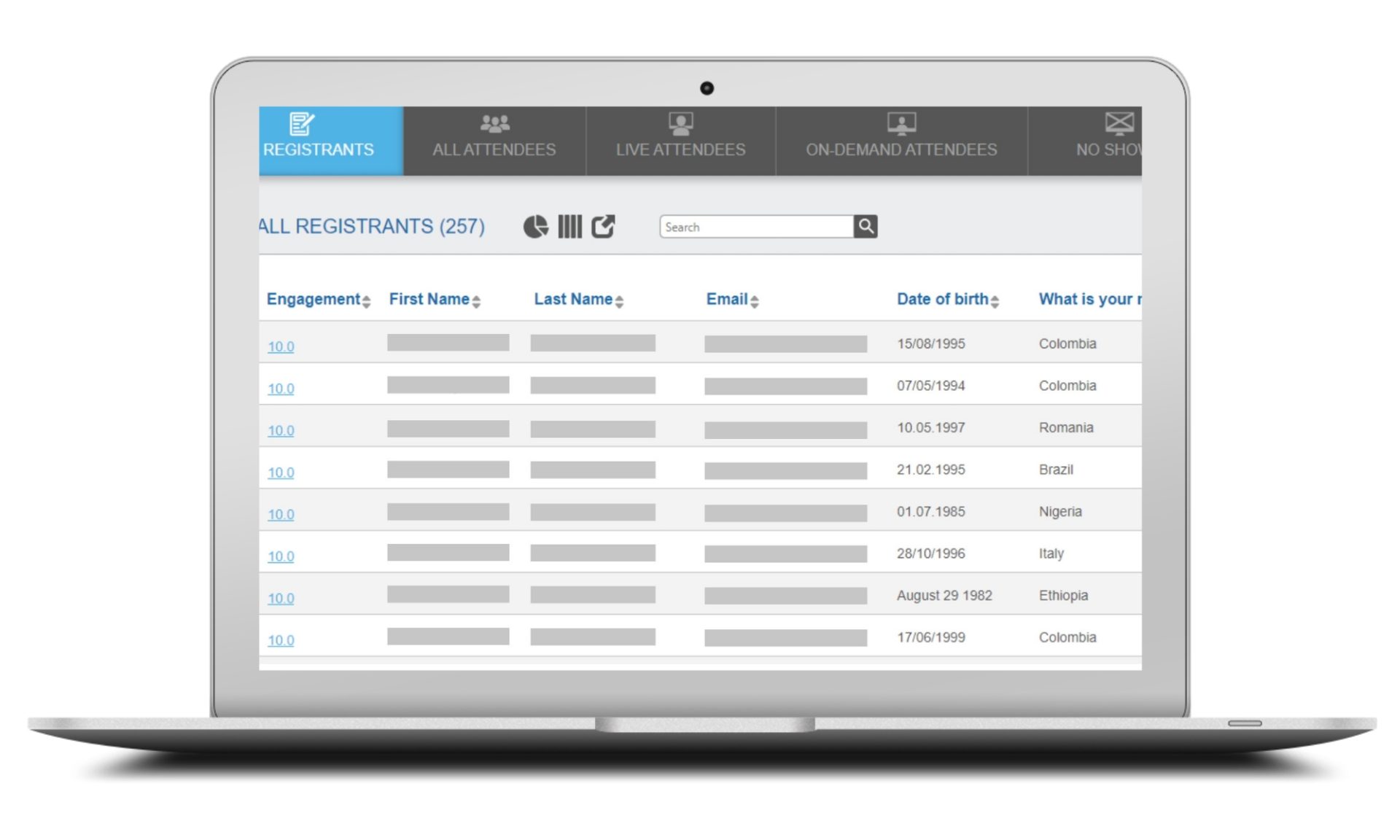Open engagement score link for 15/08/1995 row
Viewport: 1400px width, 840px height.
click(281, 346)
